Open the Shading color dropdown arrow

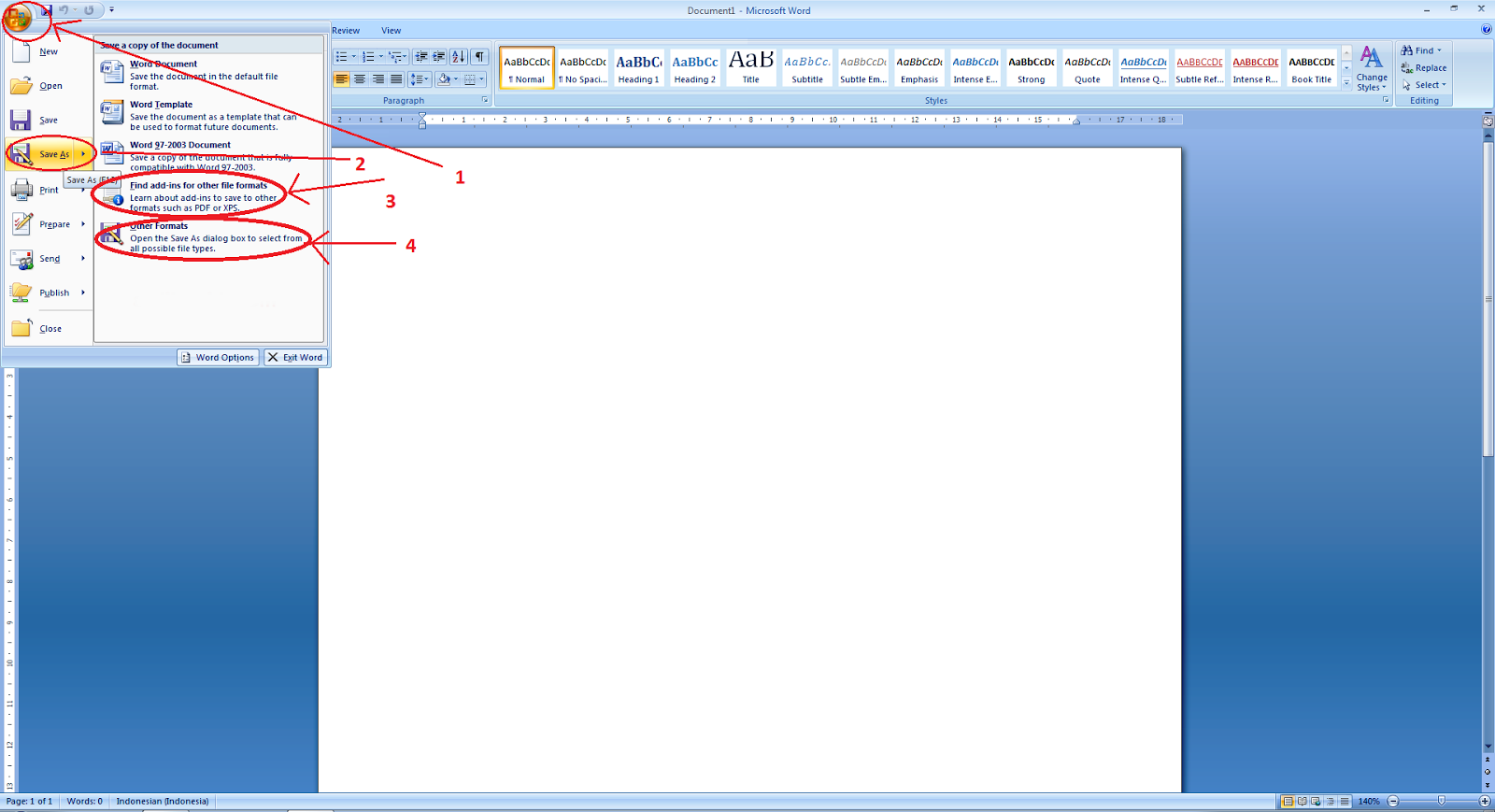(456, 79)
